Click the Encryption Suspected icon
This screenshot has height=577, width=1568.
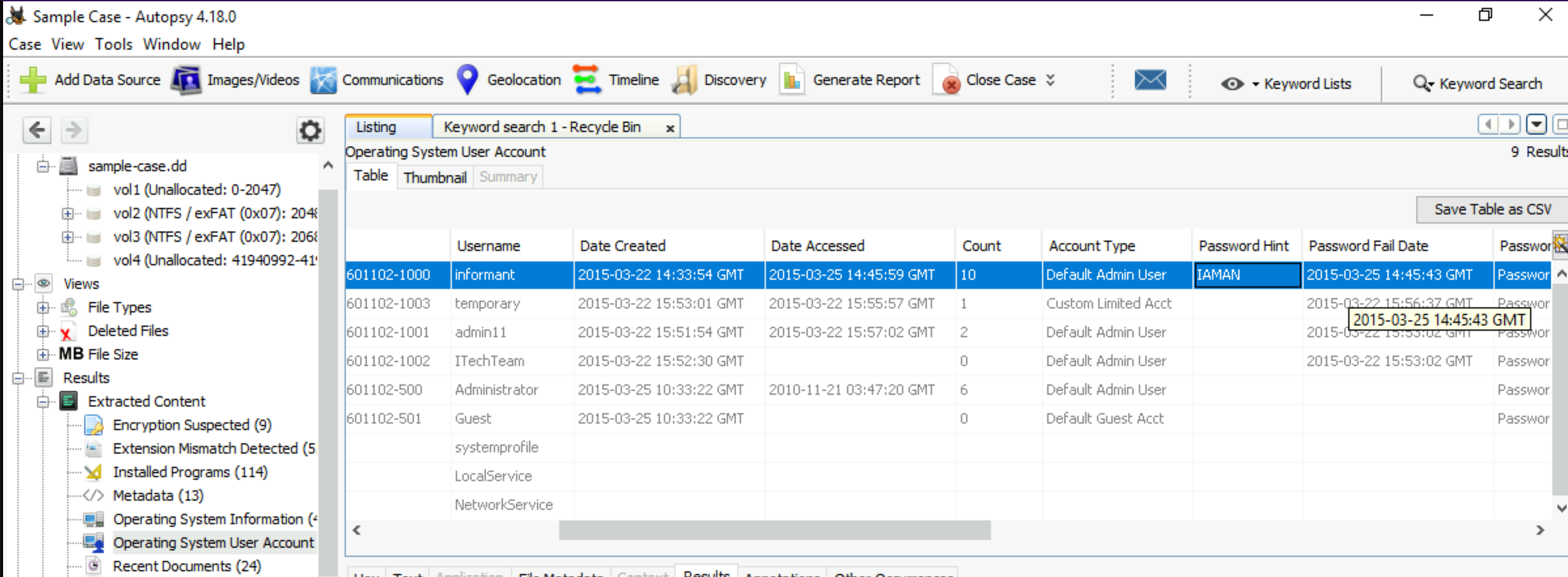click(94, 425)
